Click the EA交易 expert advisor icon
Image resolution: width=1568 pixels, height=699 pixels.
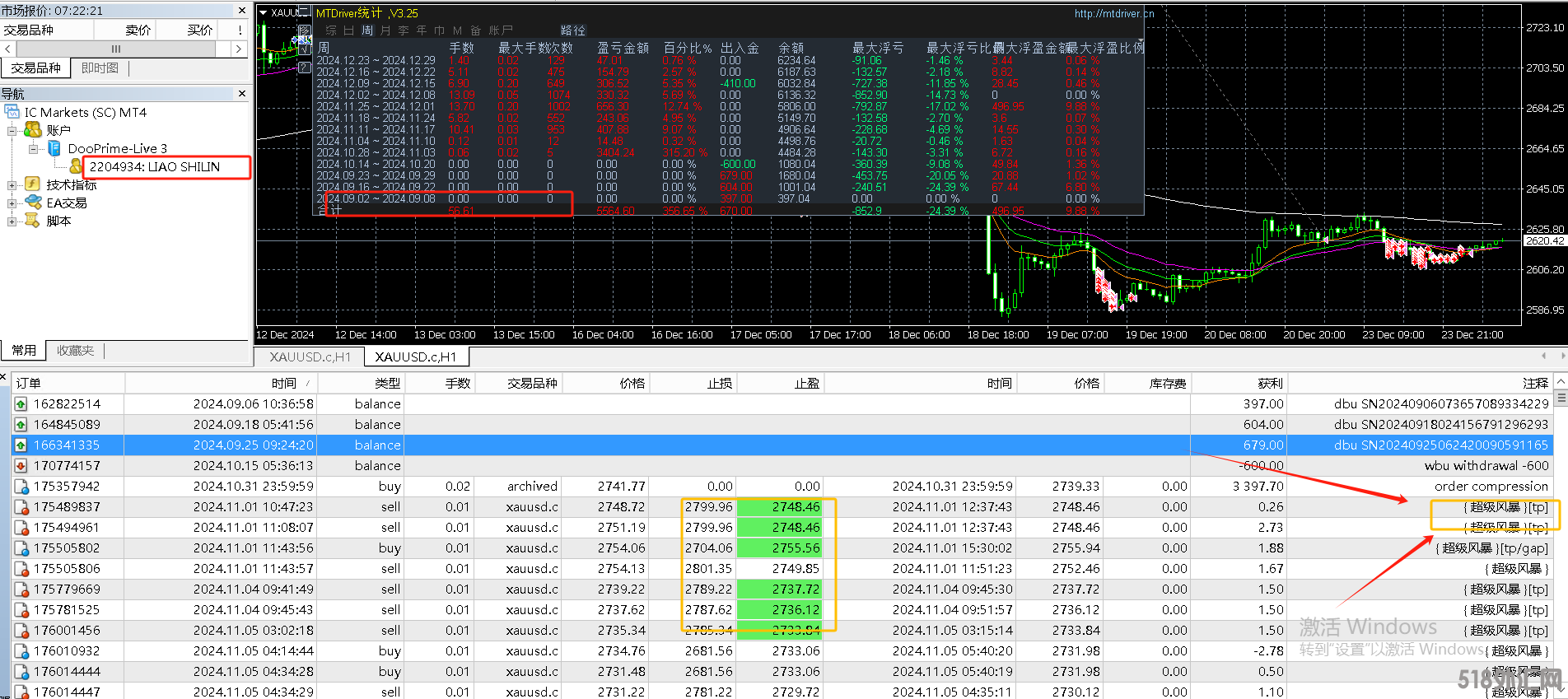pyautogui.click(x=33, y=203)
